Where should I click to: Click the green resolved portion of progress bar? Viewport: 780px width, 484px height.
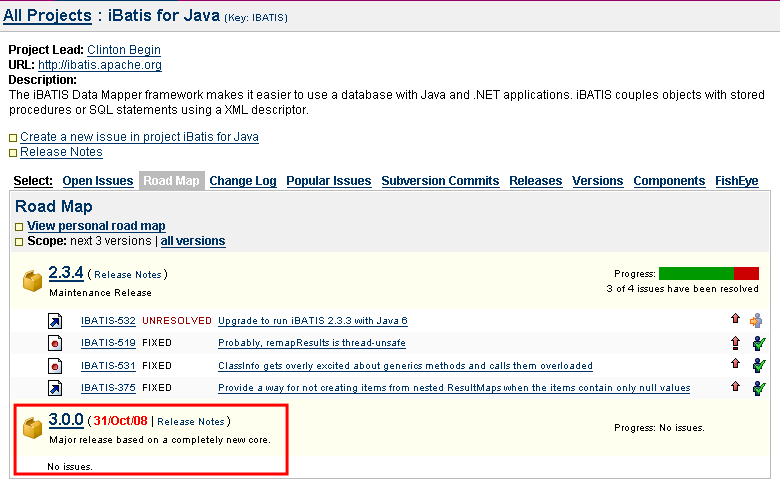[696, 274]
